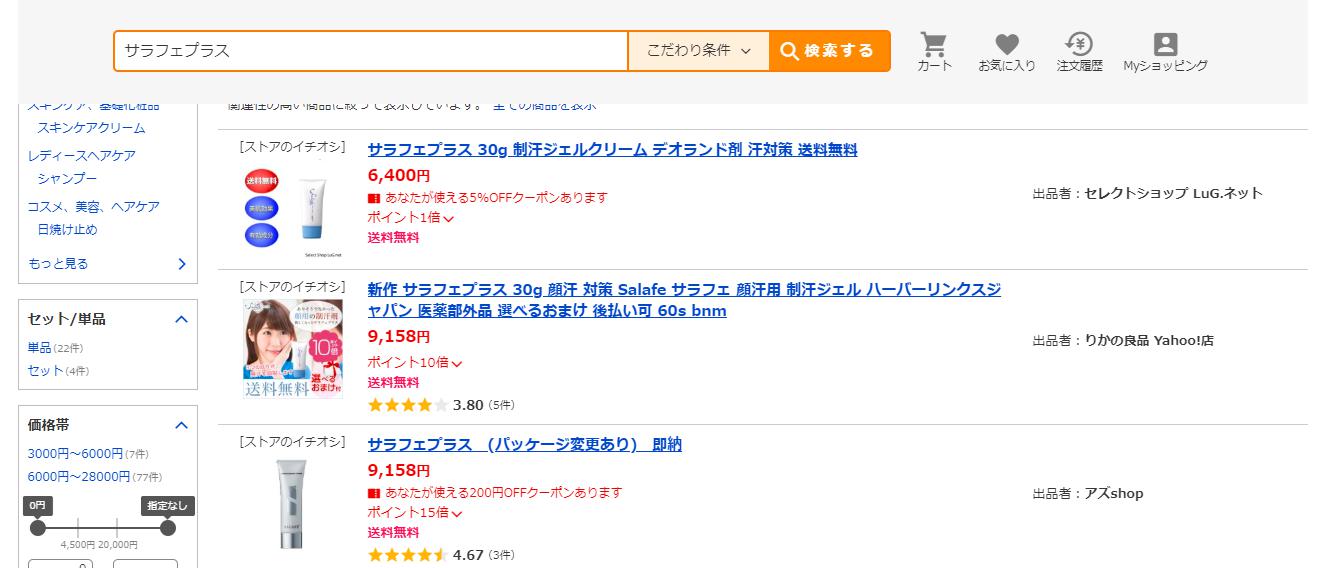The image size is (1327, 568).
Task: Collapse the セット/単品 filter section
Action: pyautogui.click(x=181, y=319)
